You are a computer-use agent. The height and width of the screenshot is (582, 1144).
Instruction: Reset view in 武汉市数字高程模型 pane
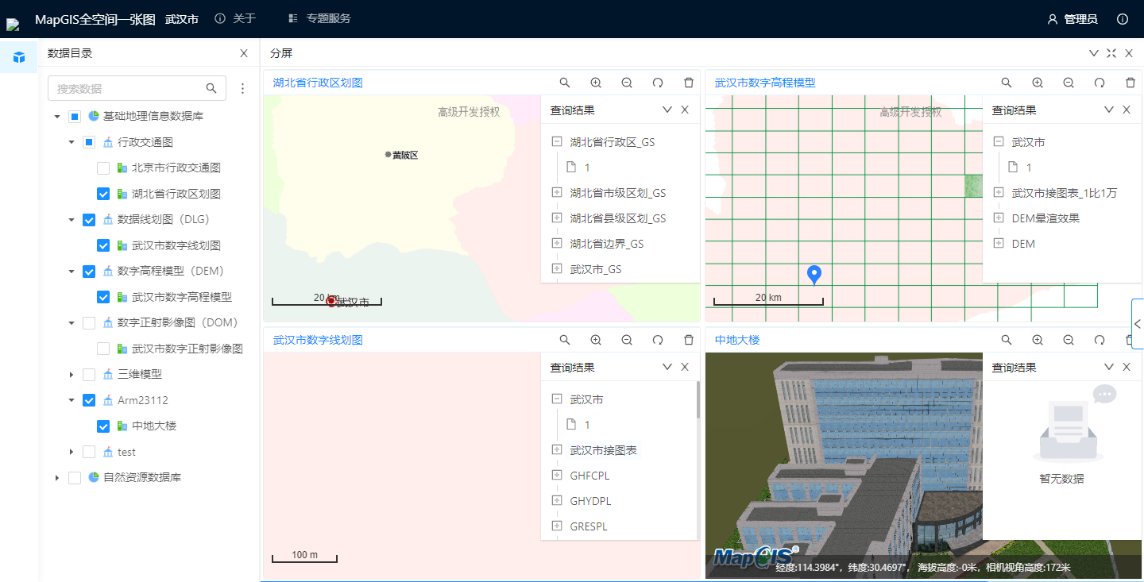point(1099,83)
